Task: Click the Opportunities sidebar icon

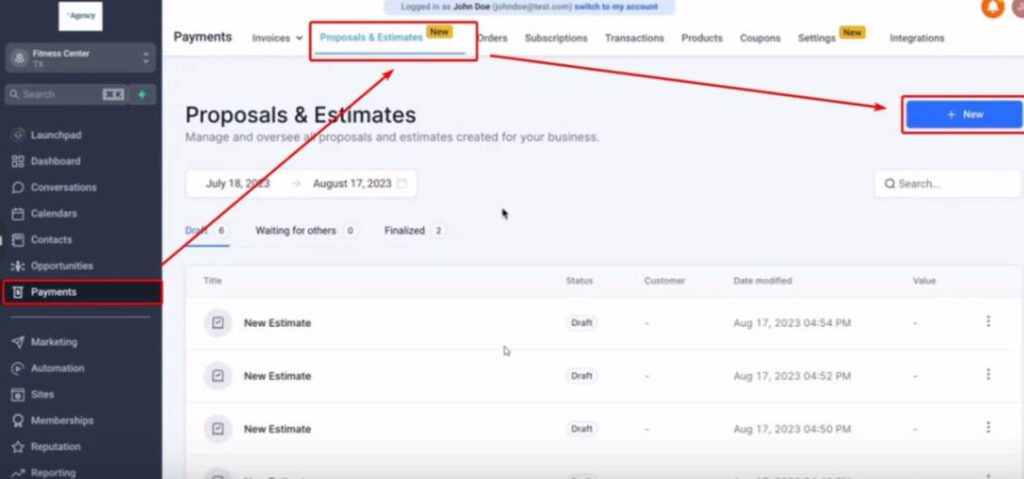Action: (x=18, y=266)
